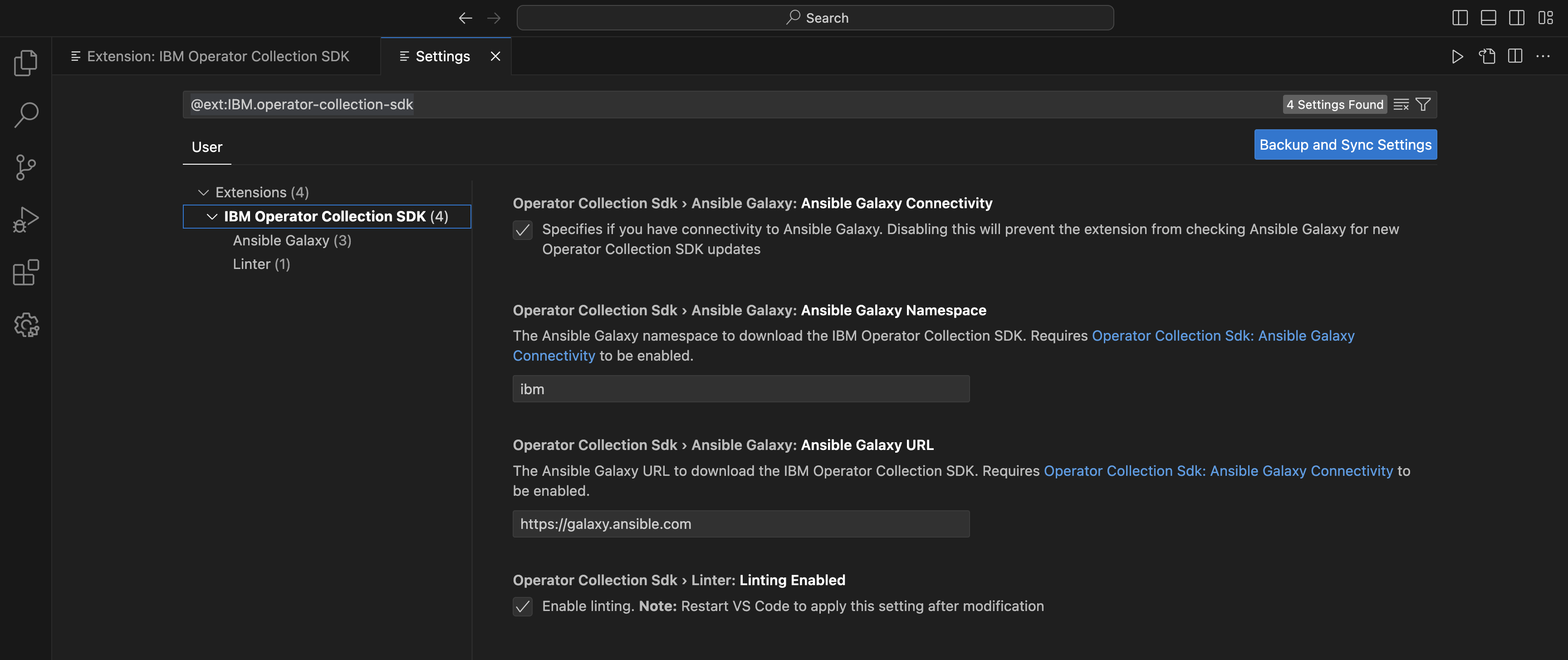Click Ansible Galaxy Connectivity setting title
The height and width of the screenshot is (660, 1568).
click(x=752, y=204)
